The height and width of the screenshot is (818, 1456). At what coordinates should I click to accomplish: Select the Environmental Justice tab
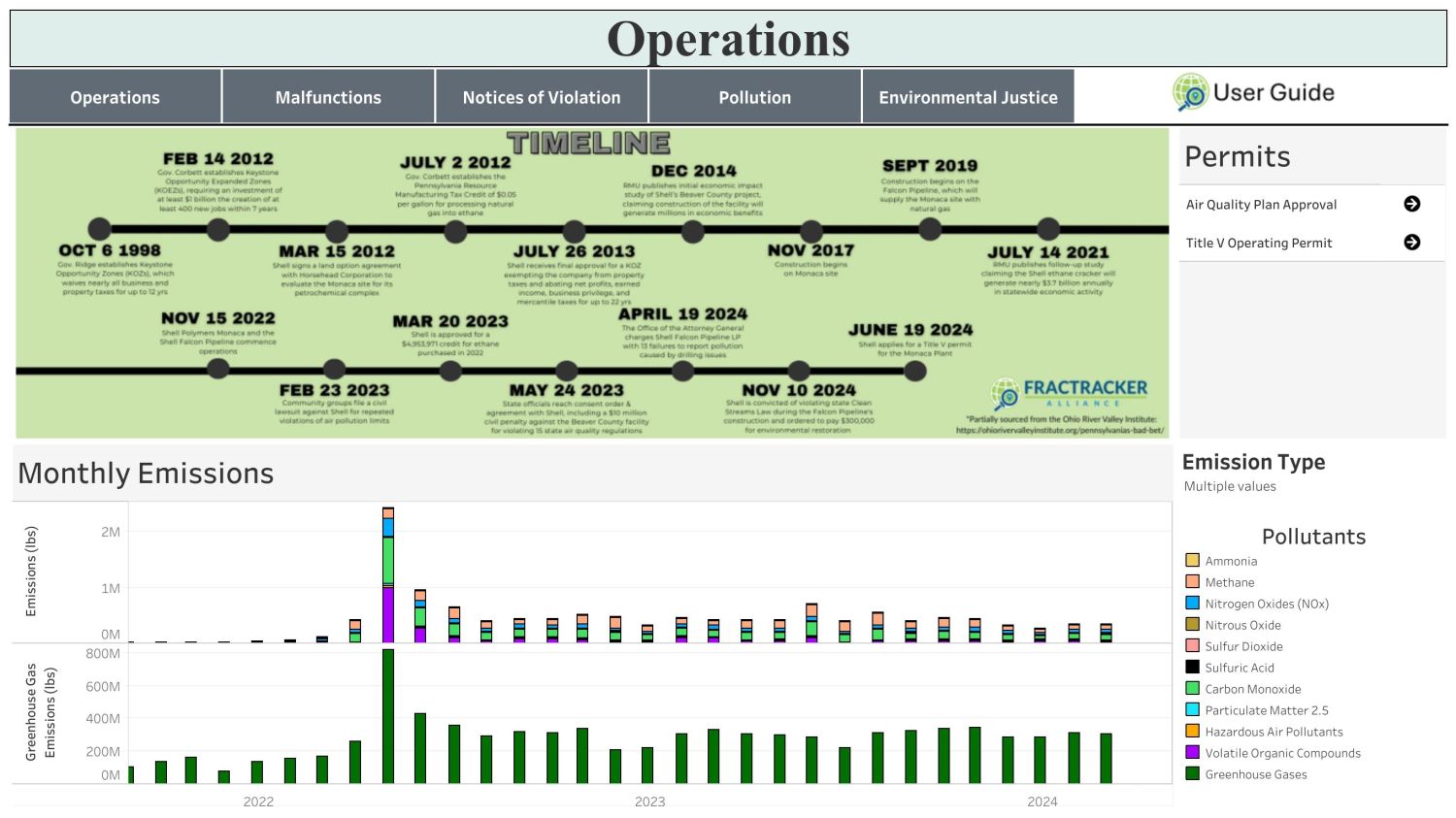coord(968,97)
